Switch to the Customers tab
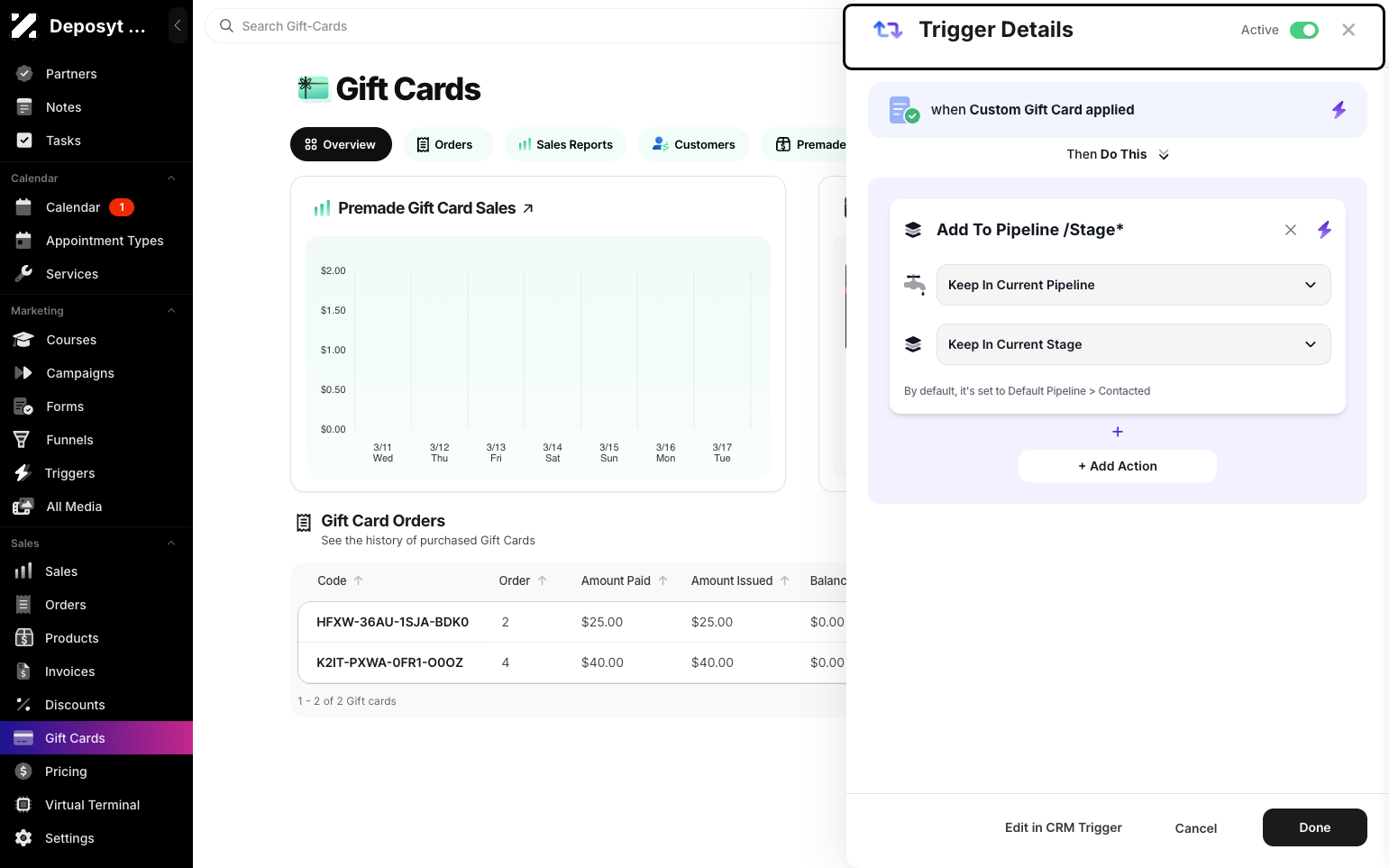This screenshot has width=1389, height=868. coord(694,144)
